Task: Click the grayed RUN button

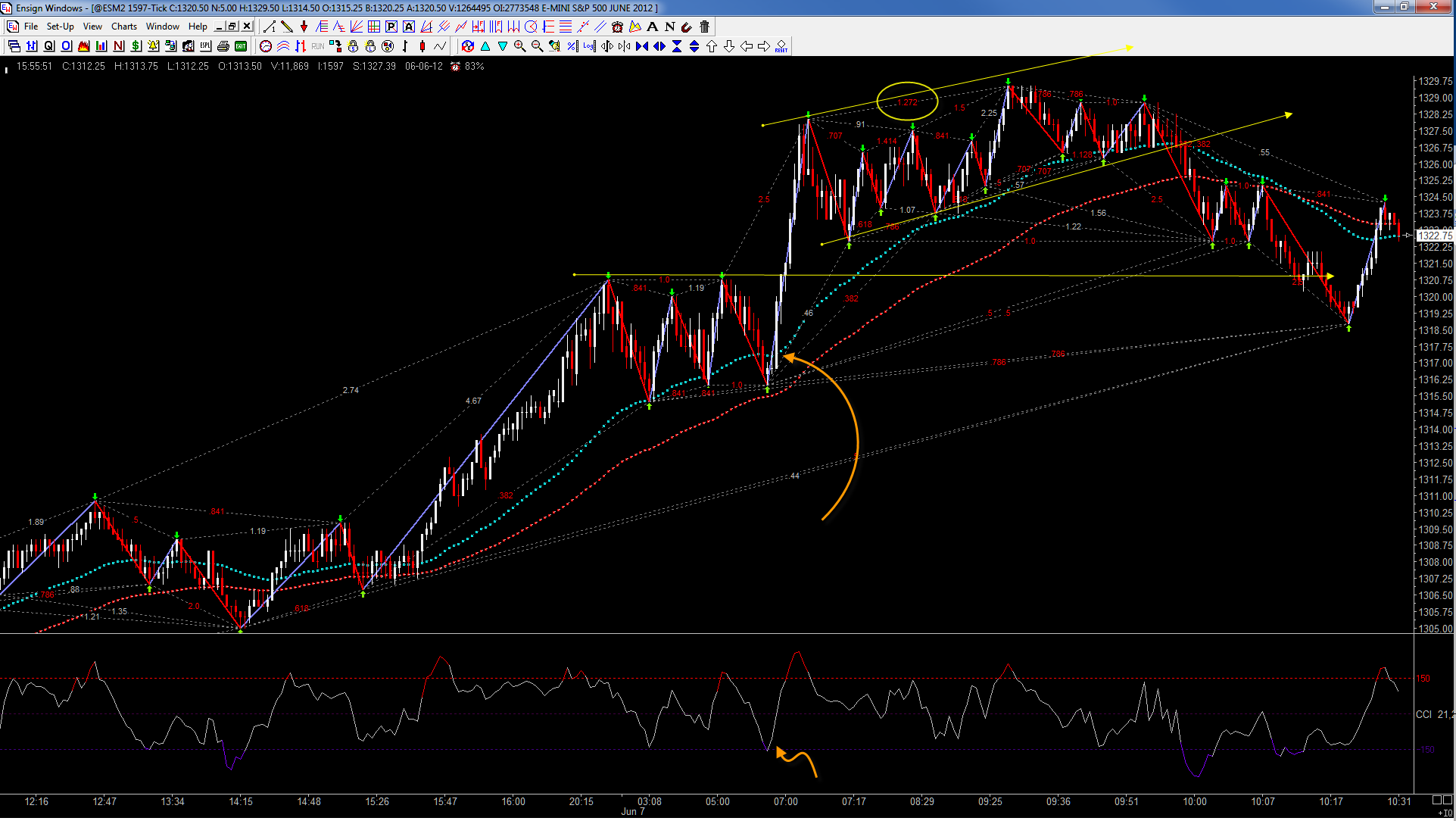Action: [318, 46]
